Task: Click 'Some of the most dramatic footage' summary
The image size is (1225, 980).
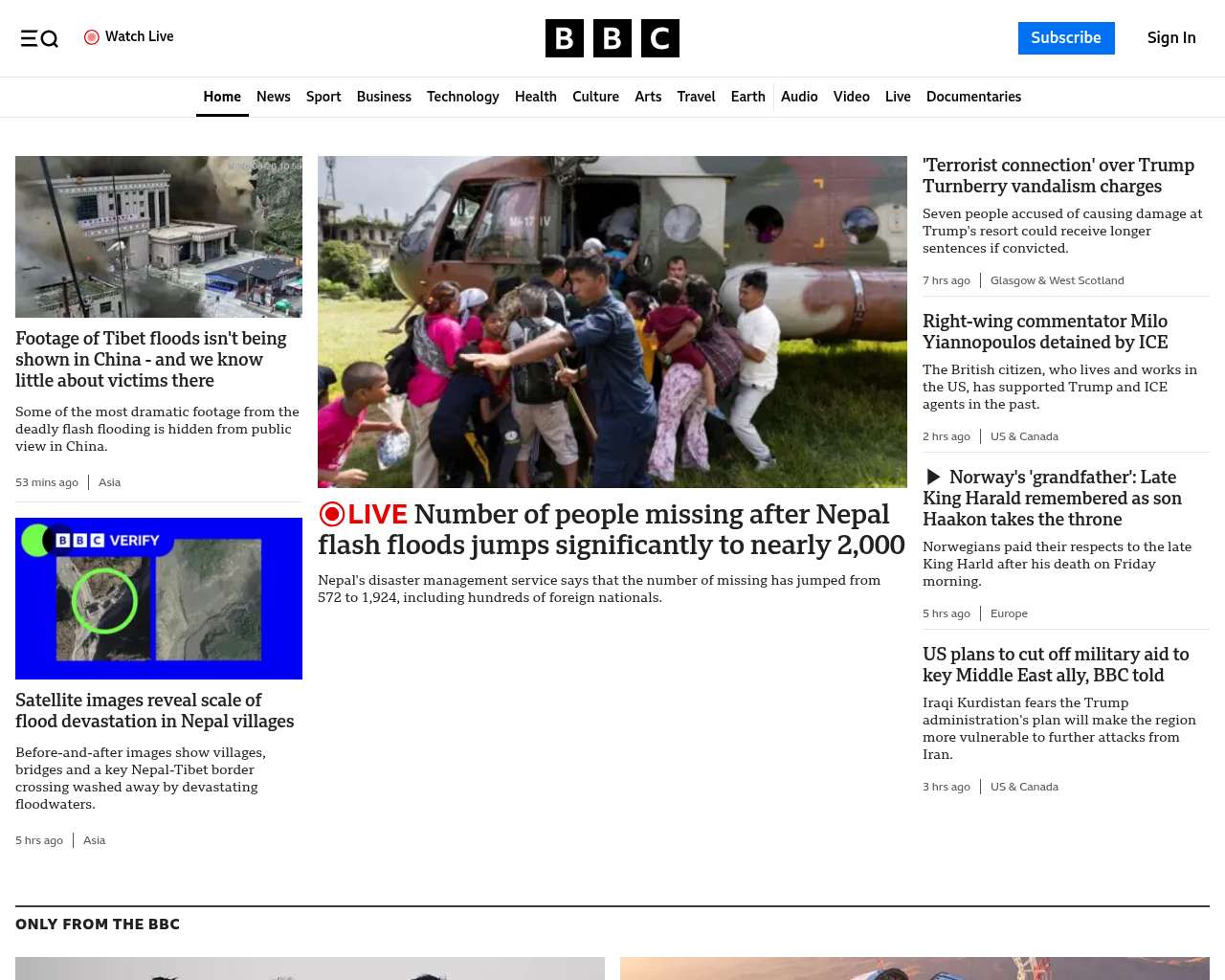Action: tap(157, 429)
